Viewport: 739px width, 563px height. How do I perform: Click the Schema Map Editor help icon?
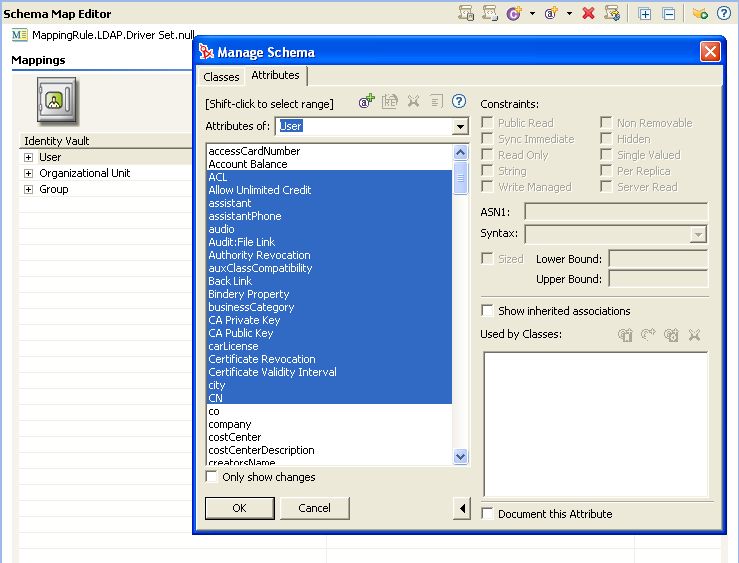pyautogui.click(x=724, y=13)
